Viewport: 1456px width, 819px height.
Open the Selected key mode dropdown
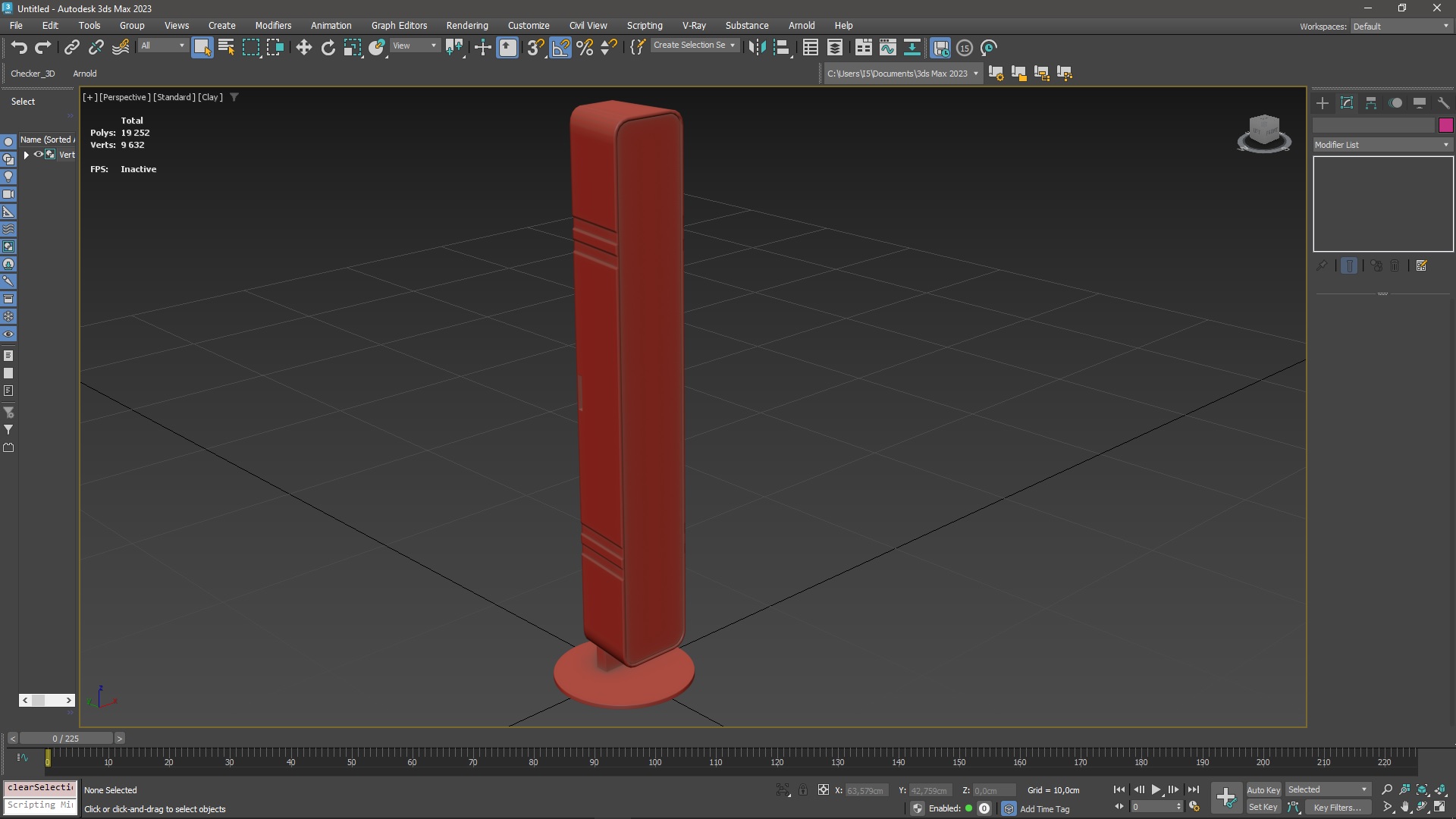(x=1327, y=790)
